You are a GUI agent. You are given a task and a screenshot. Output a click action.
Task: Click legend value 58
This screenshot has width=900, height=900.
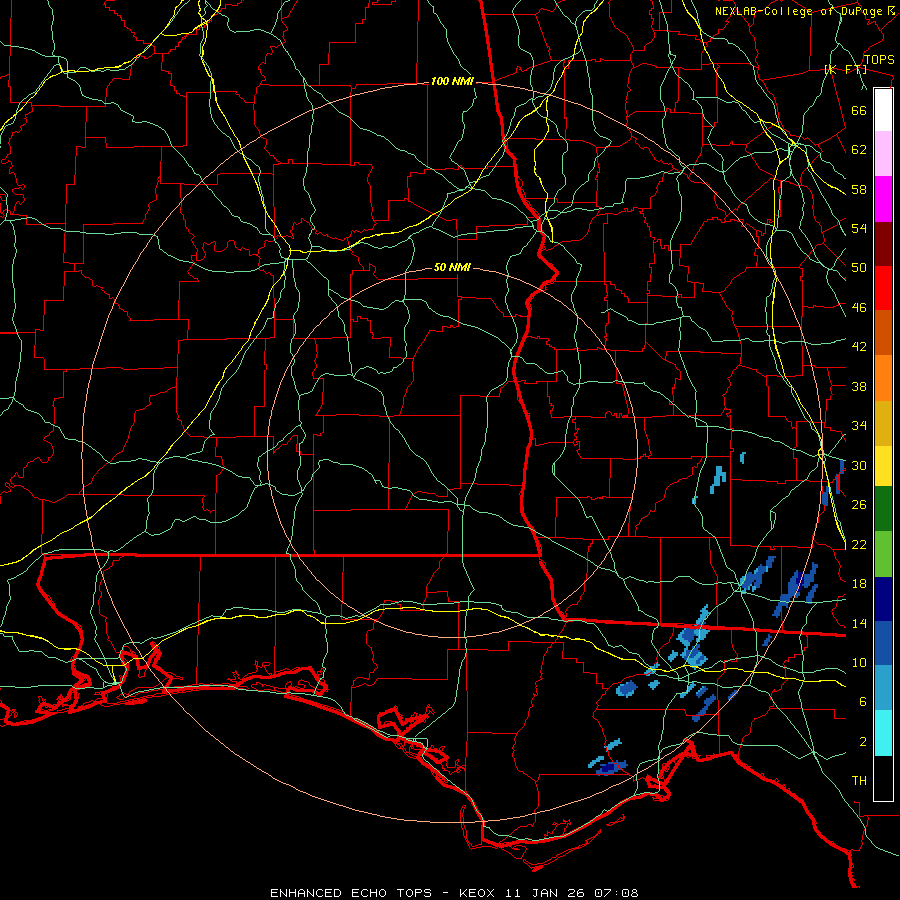pos(859,189)
